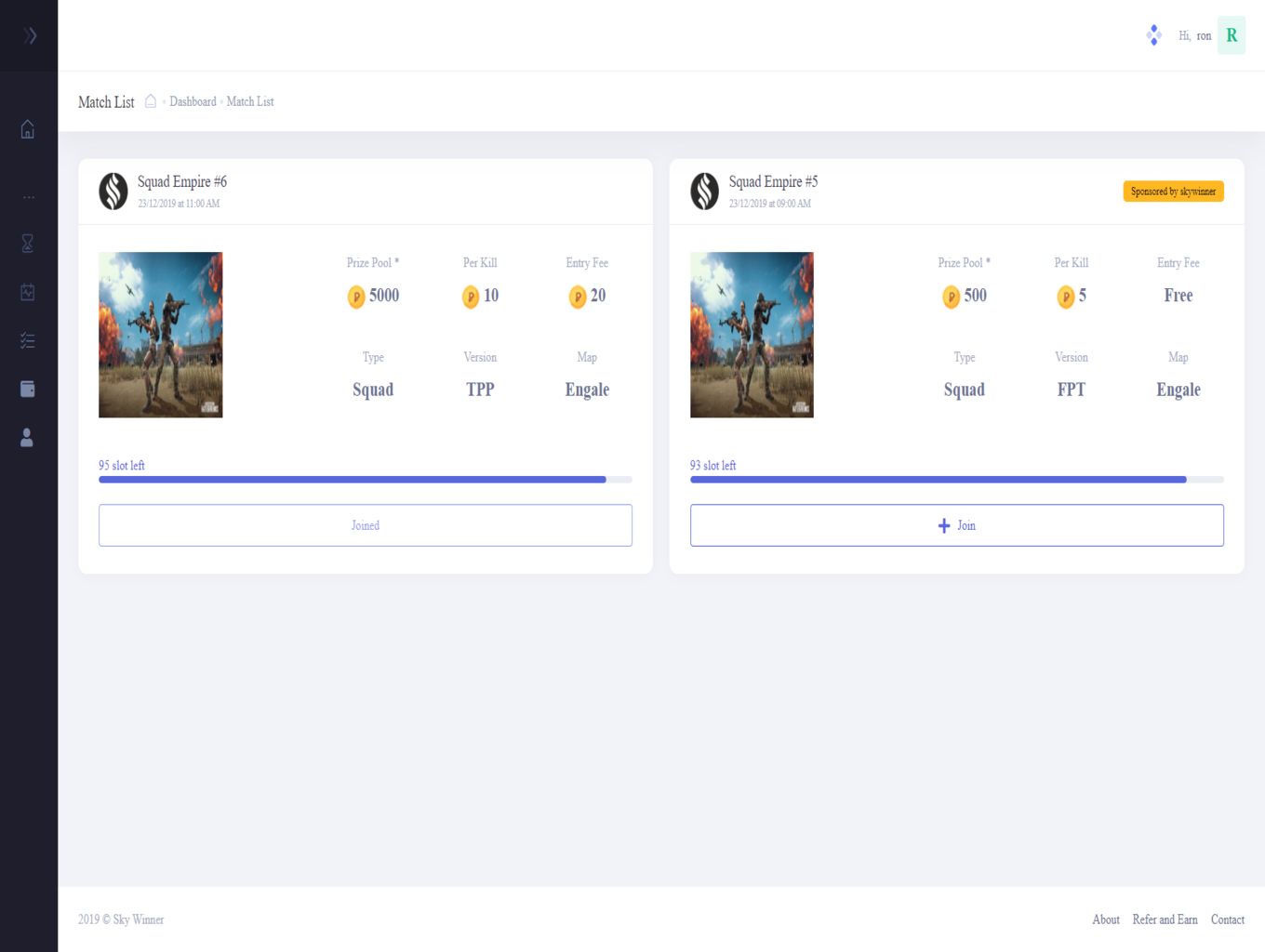Click the Squad Empire #5 logo
This screenshot has height=952, width=1265.
(704, 192)
